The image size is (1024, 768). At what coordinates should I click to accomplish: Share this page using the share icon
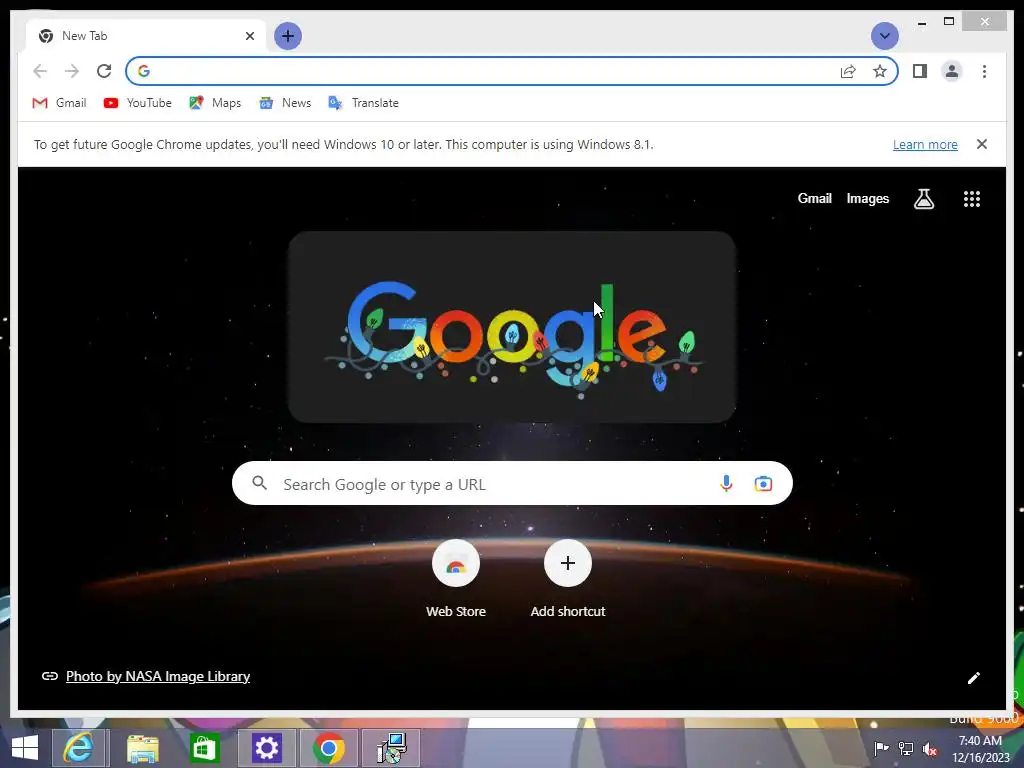[x=848, y=71]
